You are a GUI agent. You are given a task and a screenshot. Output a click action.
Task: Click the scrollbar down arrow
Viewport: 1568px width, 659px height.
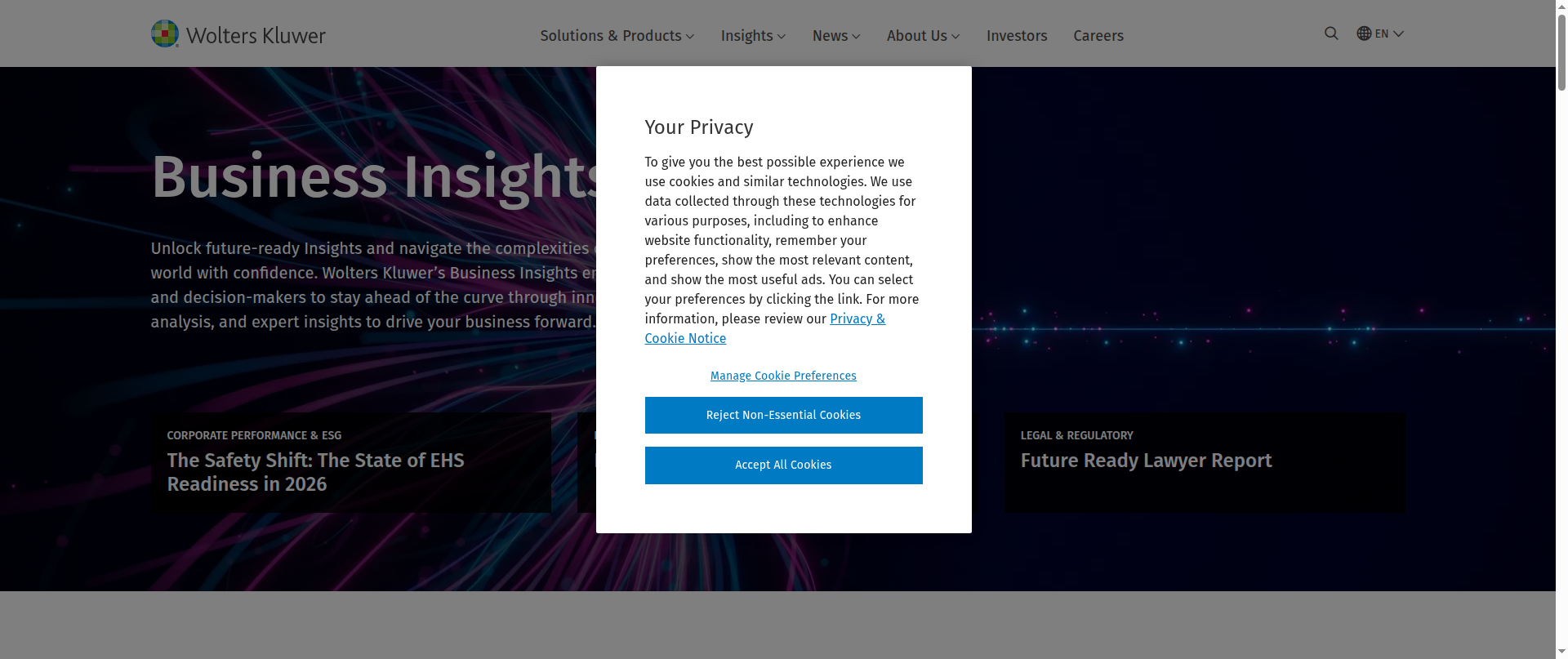click(1561, 652)
